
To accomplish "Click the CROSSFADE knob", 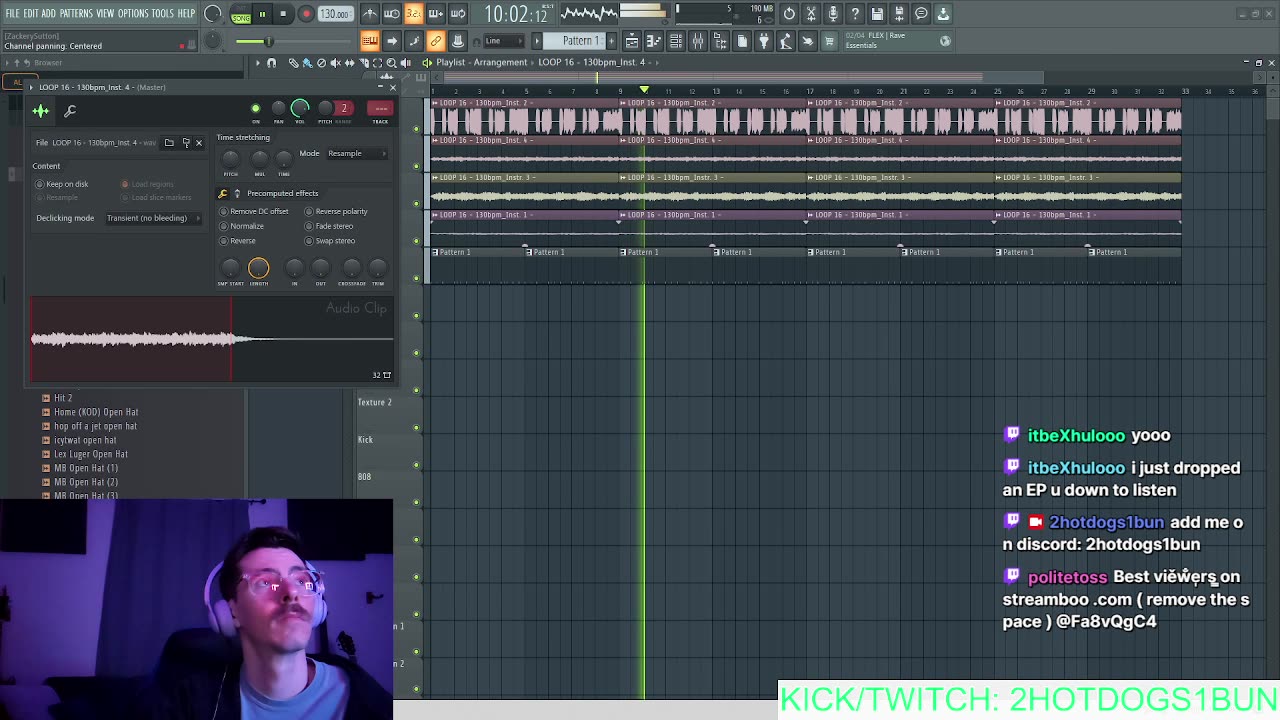I will click(x=351, y=268).
